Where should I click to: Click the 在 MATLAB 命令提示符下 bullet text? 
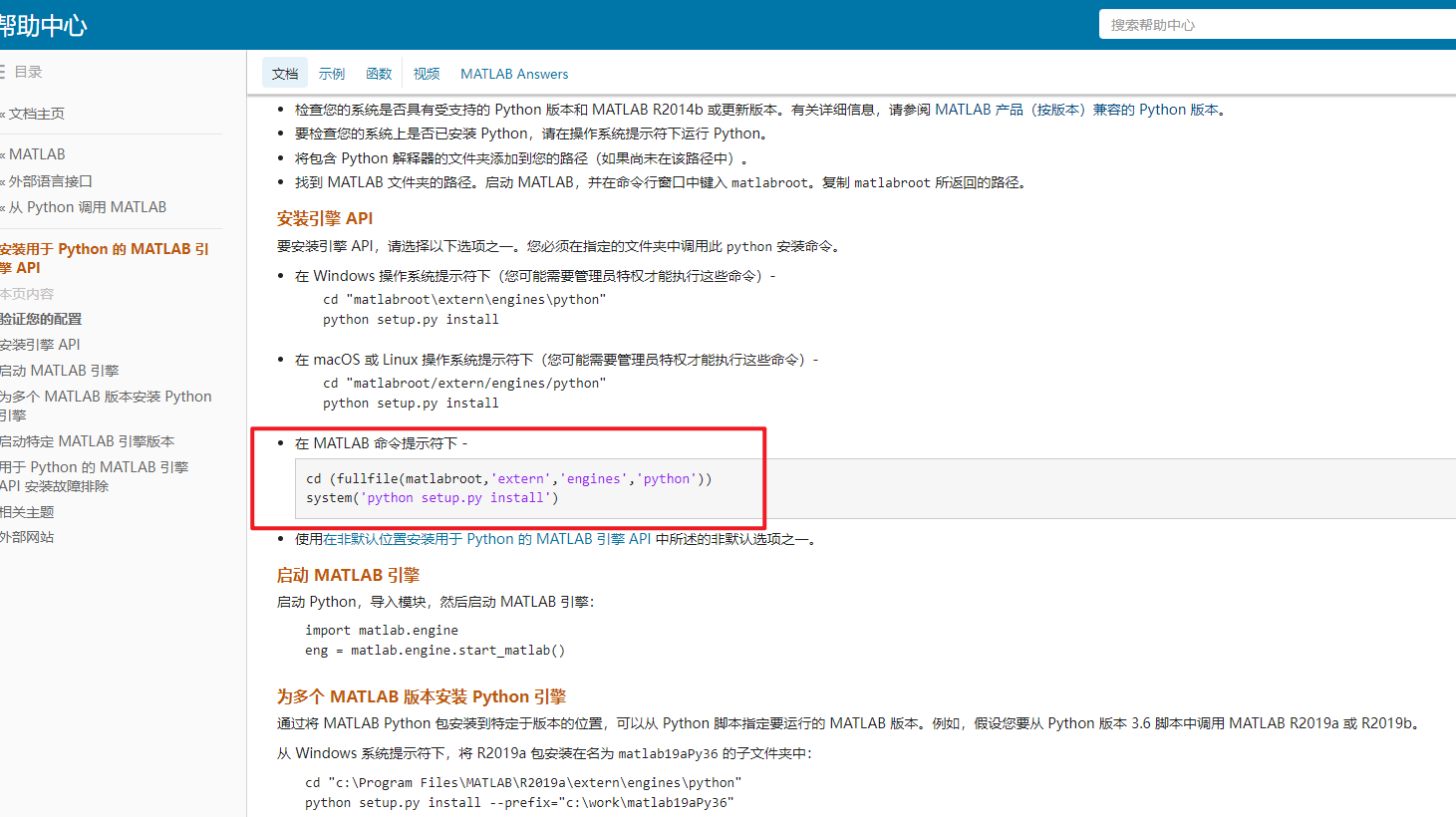tap(382, 443)
